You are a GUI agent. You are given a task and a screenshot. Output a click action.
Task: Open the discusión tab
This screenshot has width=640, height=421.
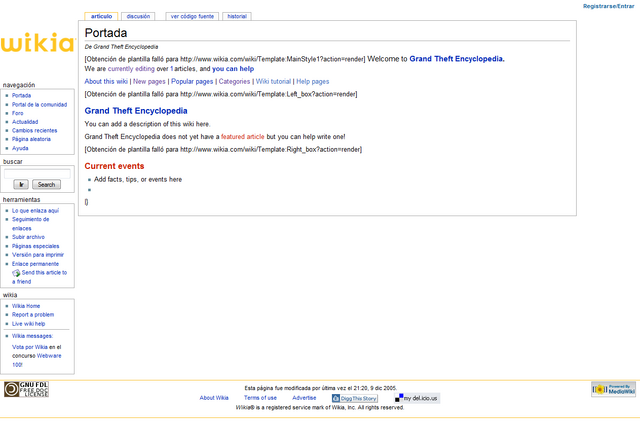tap(138, 16)
